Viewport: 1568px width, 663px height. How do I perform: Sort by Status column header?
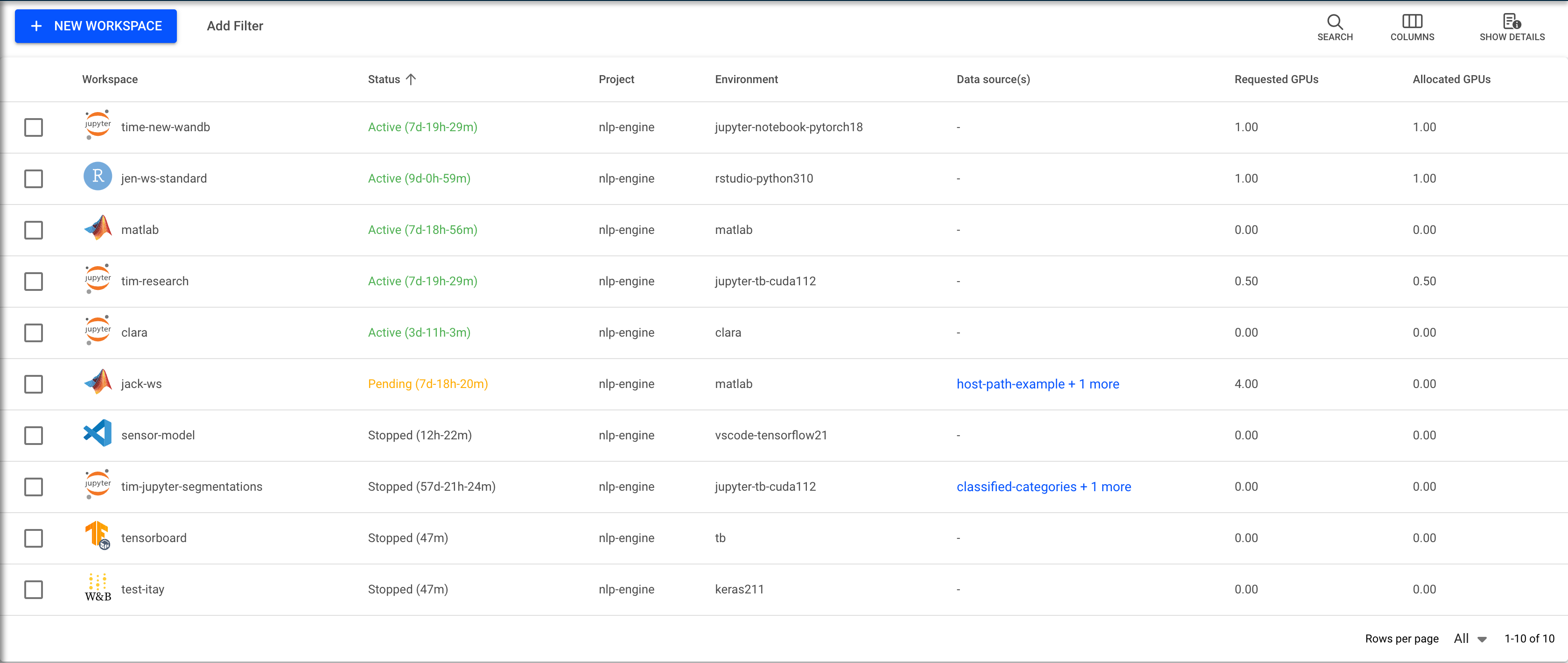[x=384, y=79]
